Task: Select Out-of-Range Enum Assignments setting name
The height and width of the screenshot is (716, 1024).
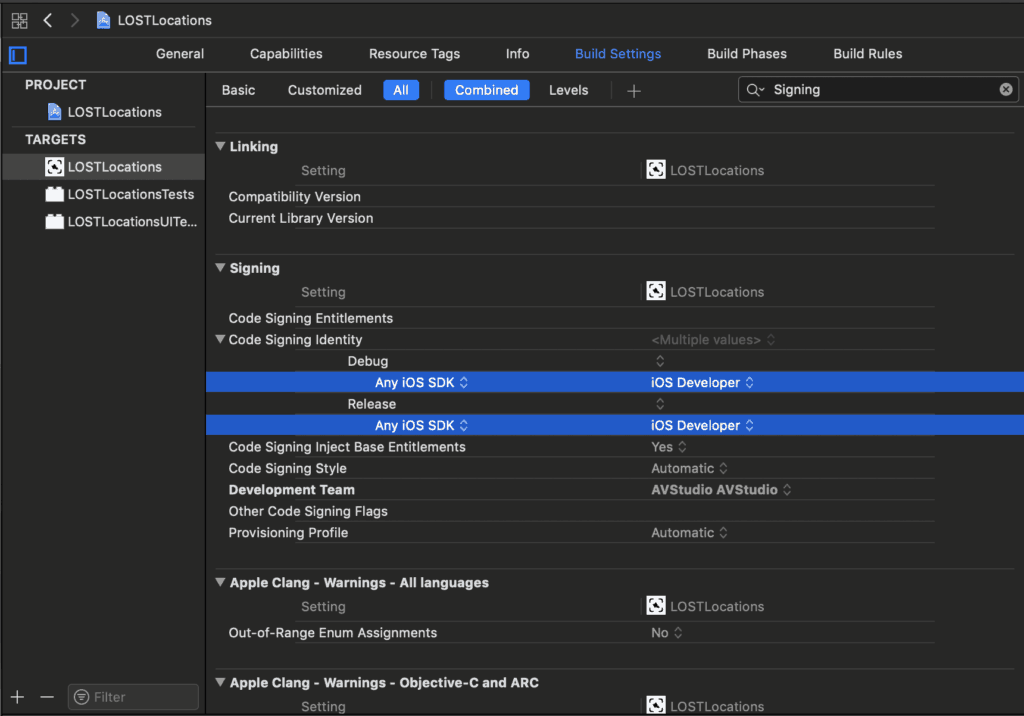Action: click(x=332, y=632)
